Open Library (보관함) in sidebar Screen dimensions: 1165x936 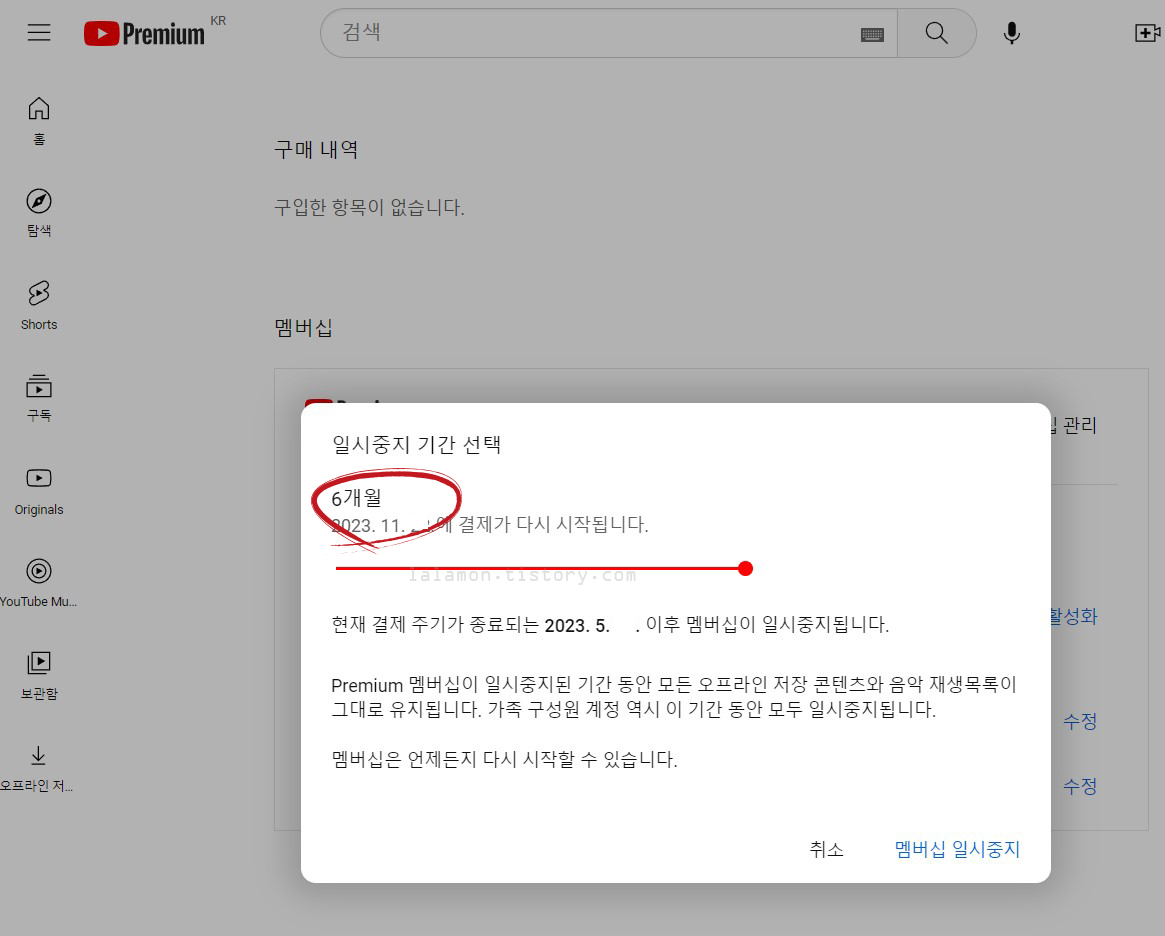(x=39, y=675)
